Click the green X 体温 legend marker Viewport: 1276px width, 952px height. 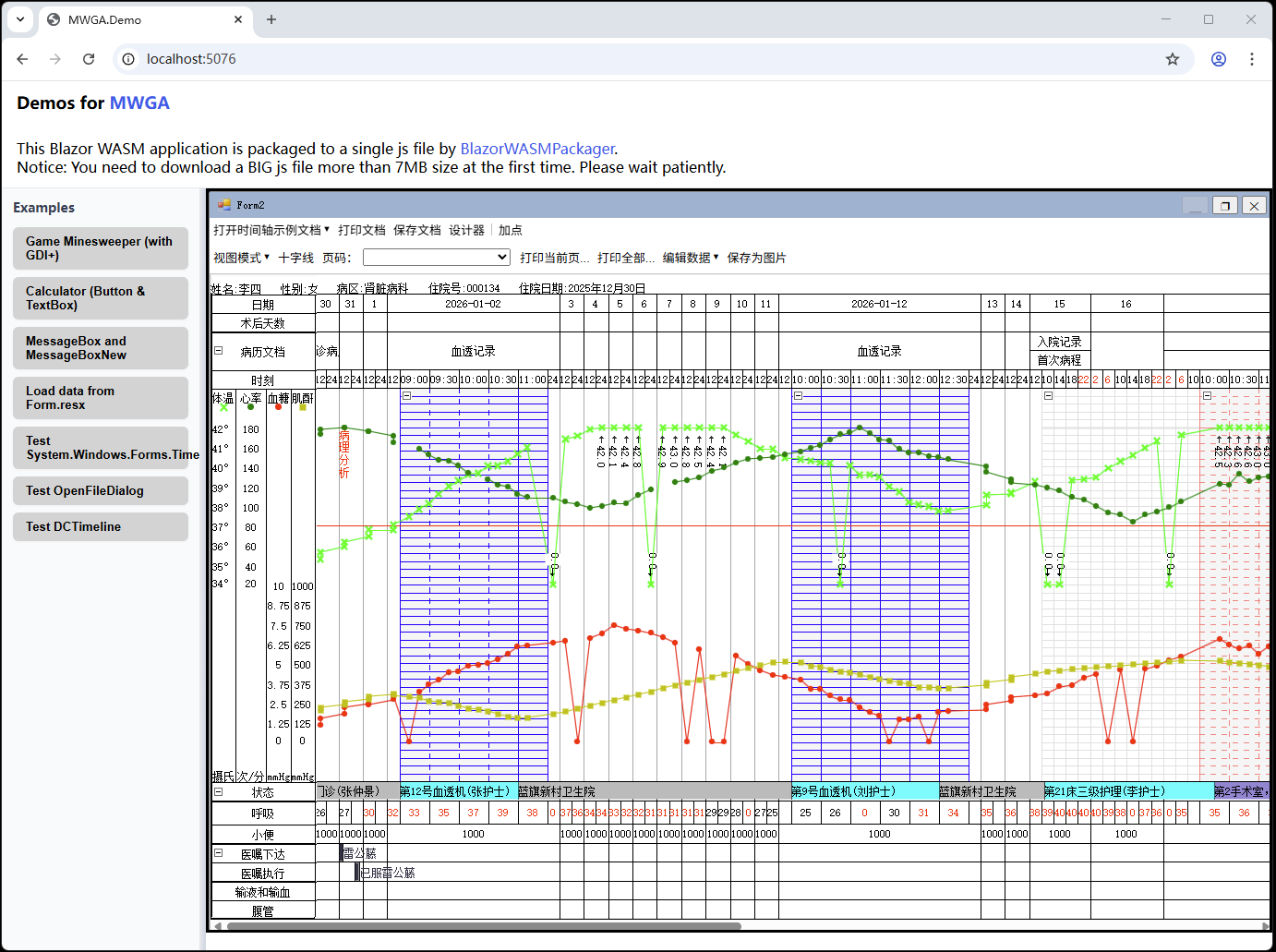point(223,407)
